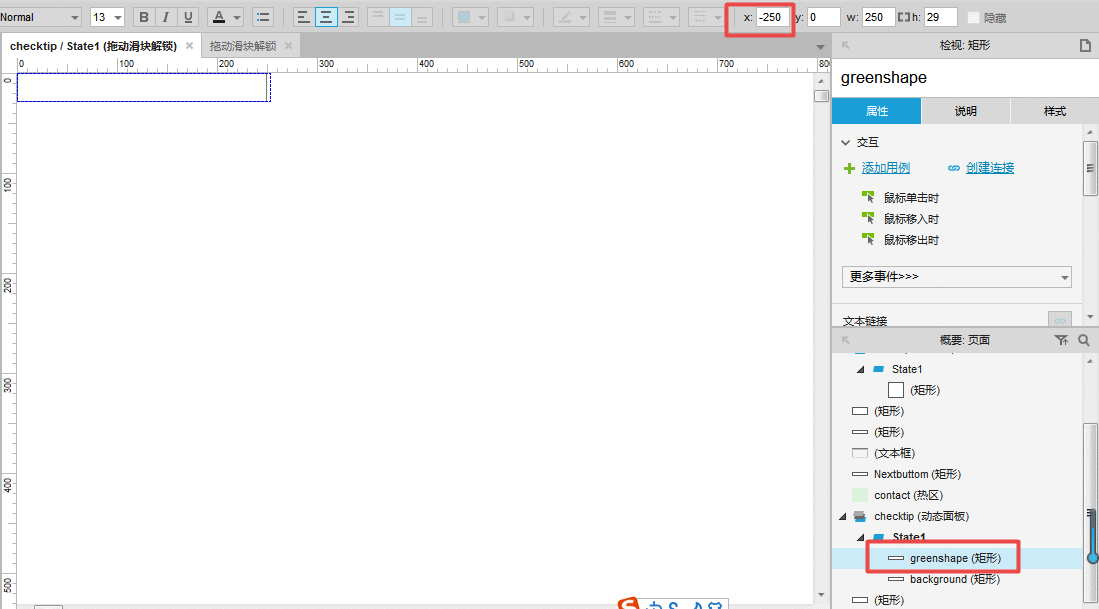Viewport: 1099px width, 609px height.
Task: Click the outer shadow button
Action: [509, 17]
